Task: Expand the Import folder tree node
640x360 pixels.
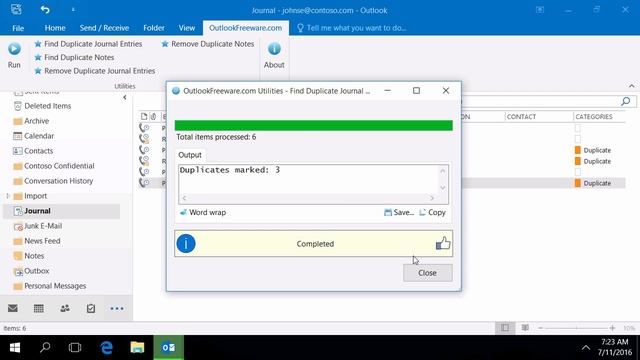Action: (x=8, y=196)
